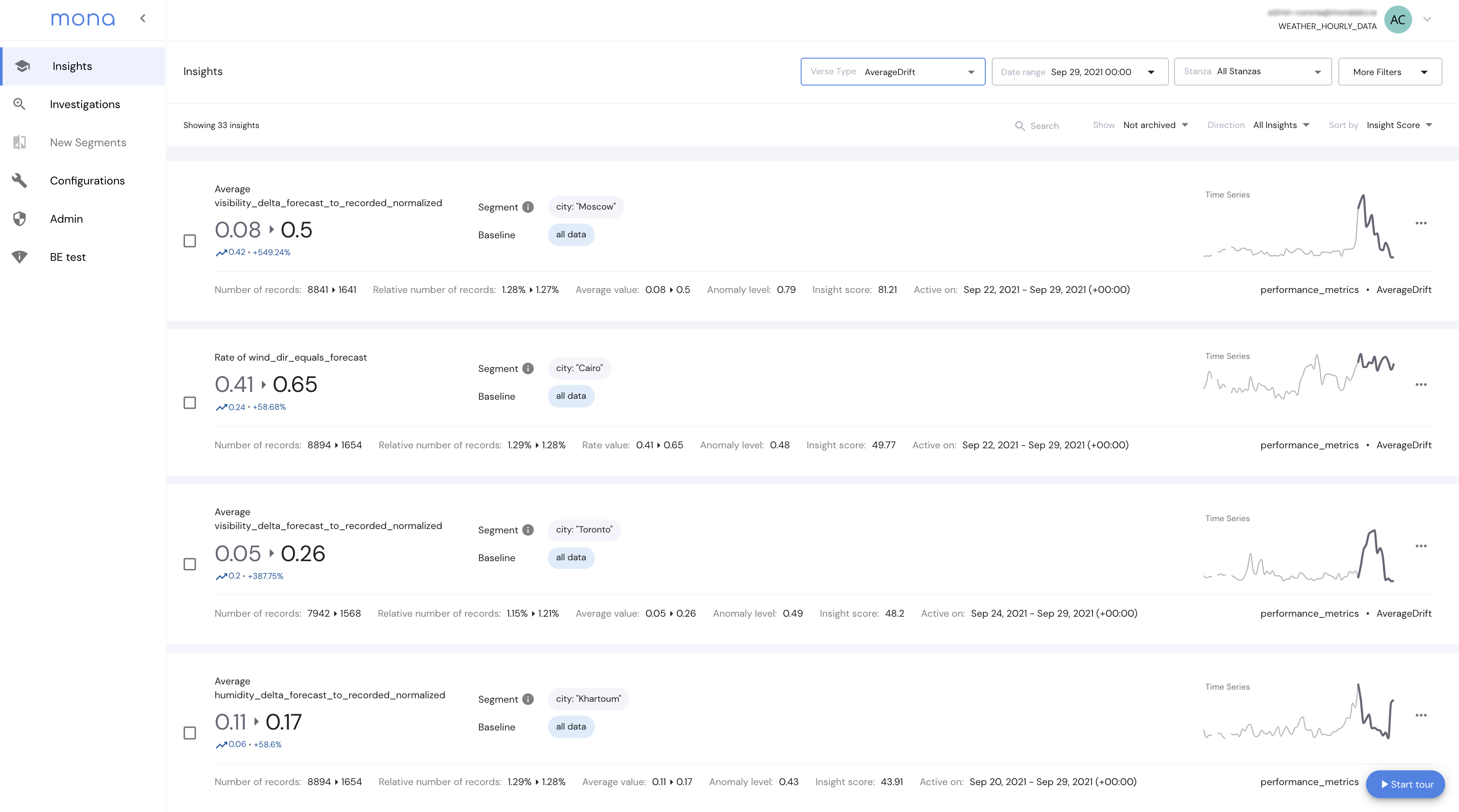Click Showing 33 insights count text
The height and width of the screenshot is (812, 1459).
pos(221,125)
